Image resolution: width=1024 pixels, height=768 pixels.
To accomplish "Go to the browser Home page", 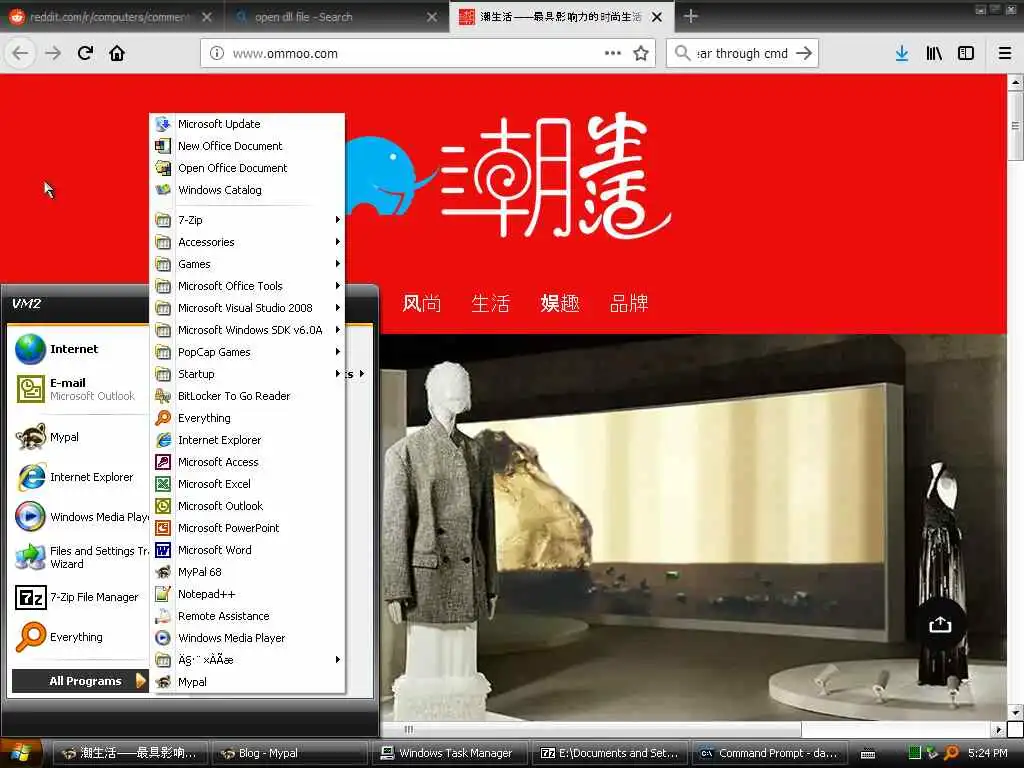I will point(117,53).
